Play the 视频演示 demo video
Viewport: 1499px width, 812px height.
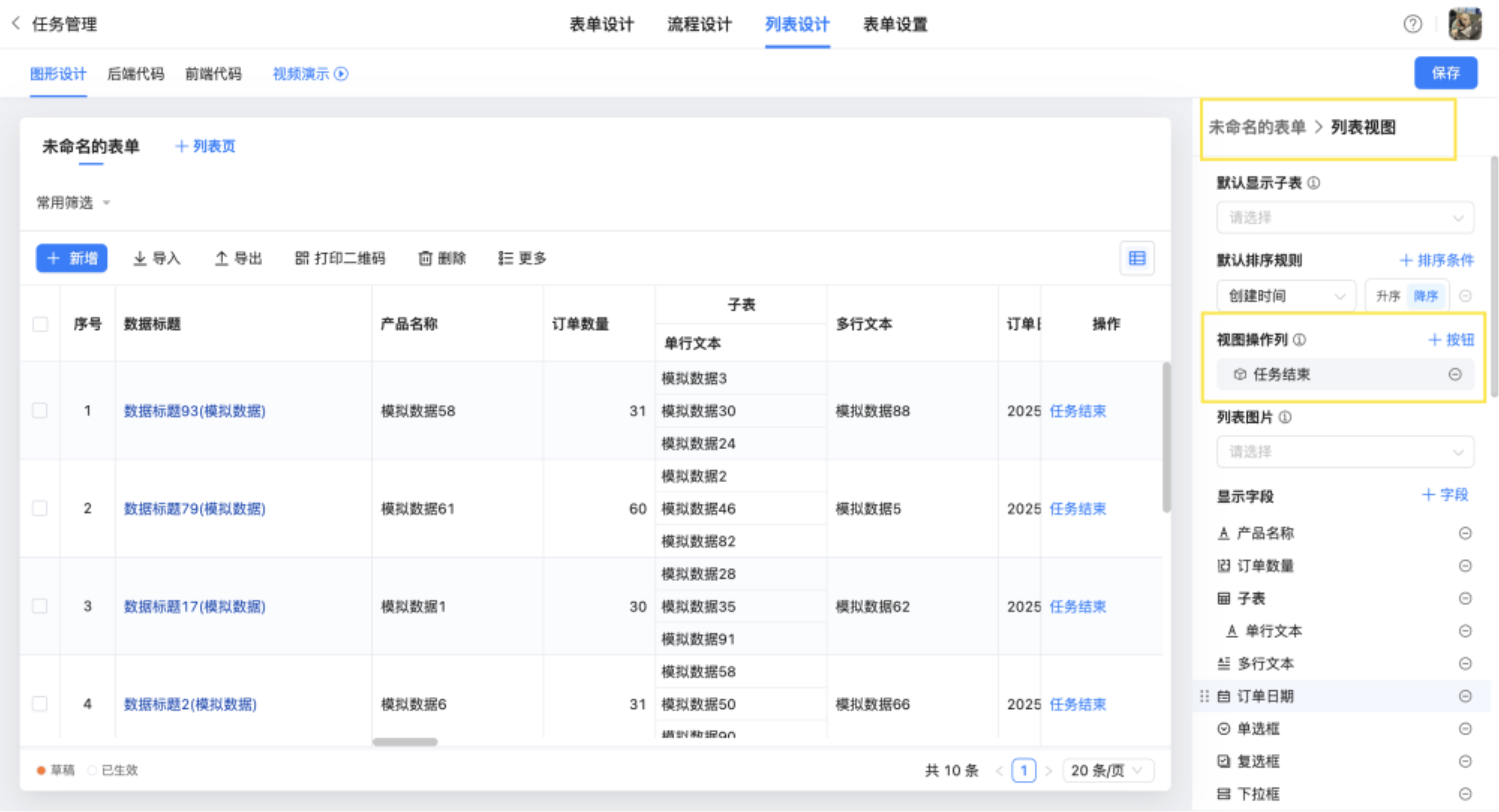click(x=342, y=74)
